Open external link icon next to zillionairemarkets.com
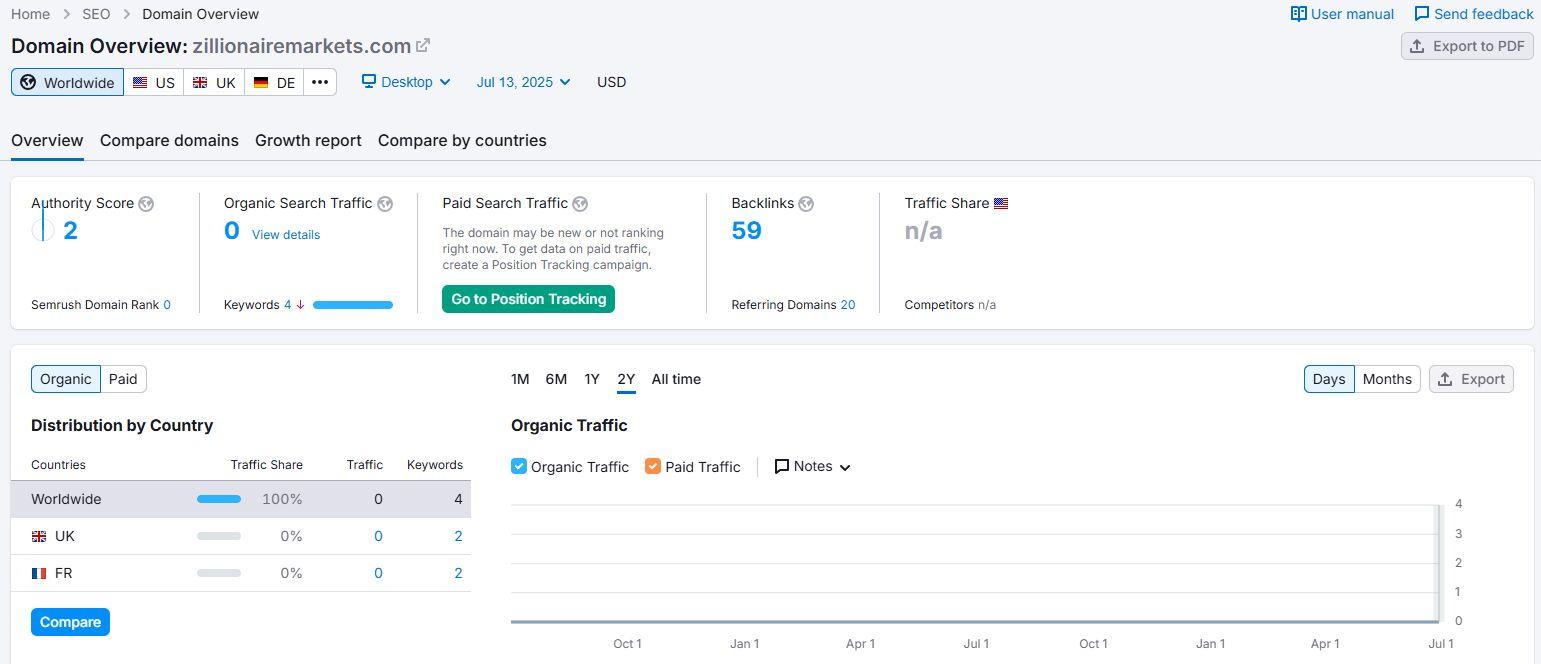Image resolution: width=1541 pixels, height=664 pixels. pyautogui.click(x=423, y=45)
